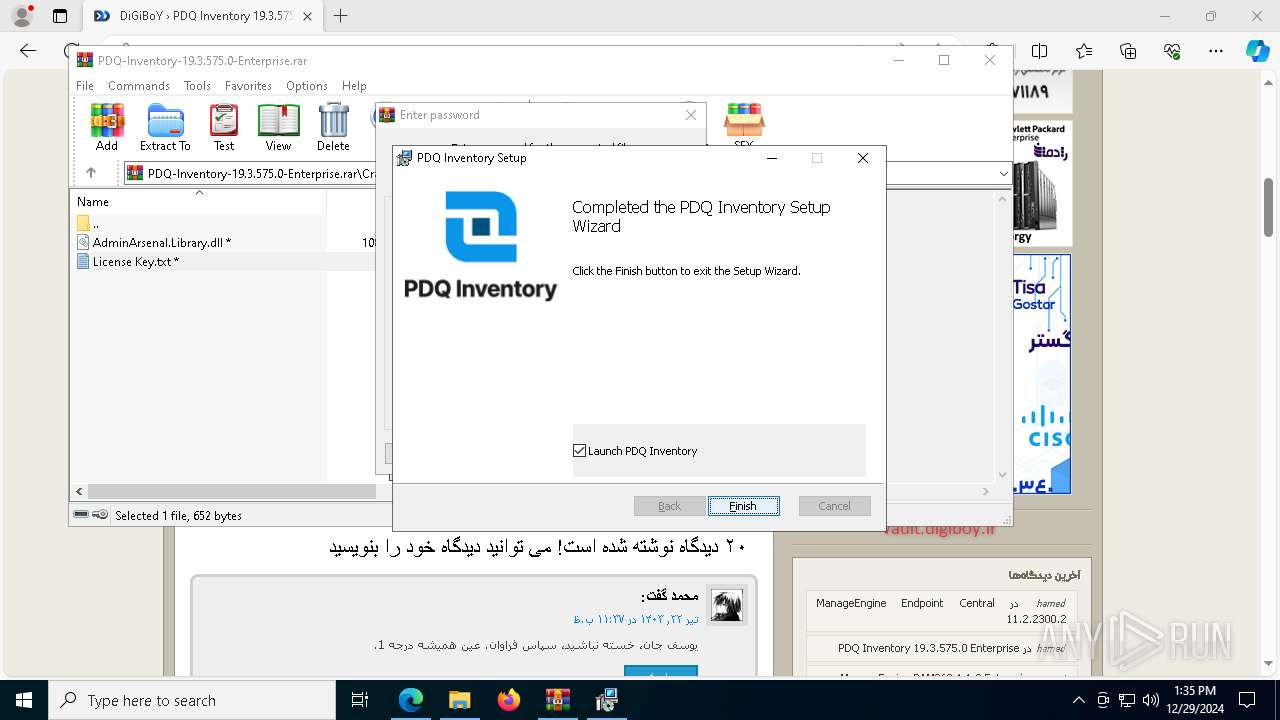Screen dimensions: 1280x720
Task: Show hidden tray icons chevron
Action: pos(1078,700)
